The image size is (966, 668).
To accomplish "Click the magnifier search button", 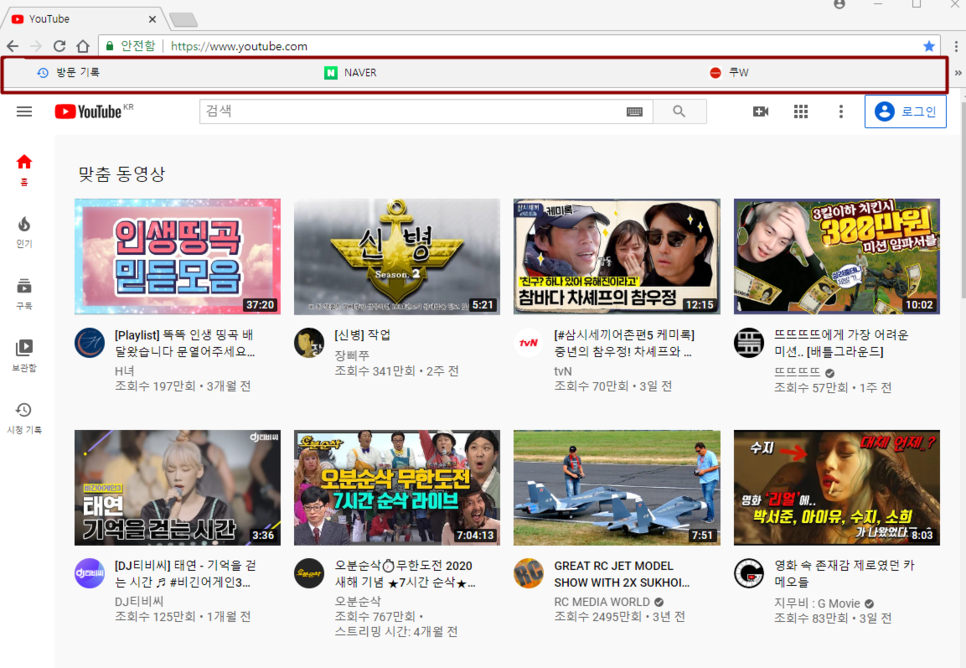I will tap(679, 112).
